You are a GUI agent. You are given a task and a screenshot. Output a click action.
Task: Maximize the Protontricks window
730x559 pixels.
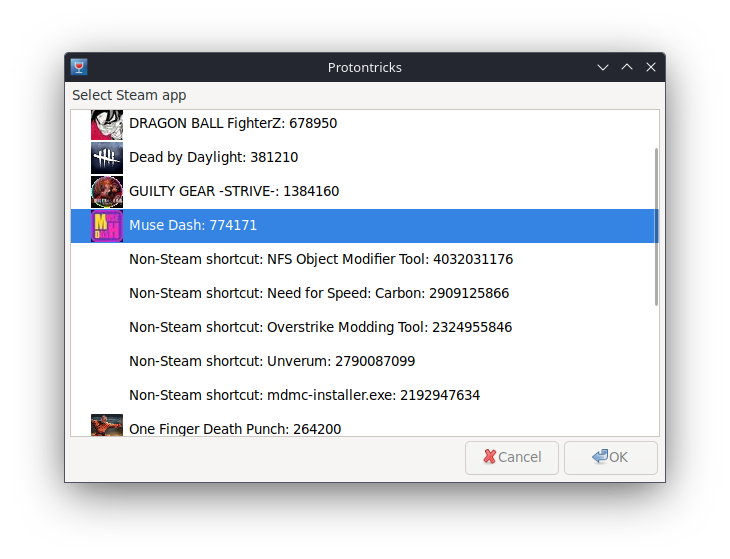point(627,67)
